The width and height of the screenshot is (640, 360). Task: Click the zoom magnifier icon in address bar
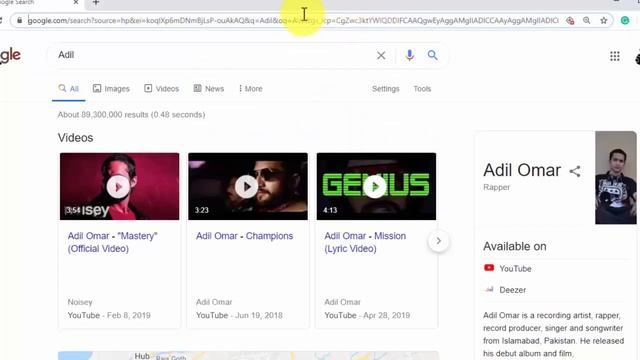587,20
